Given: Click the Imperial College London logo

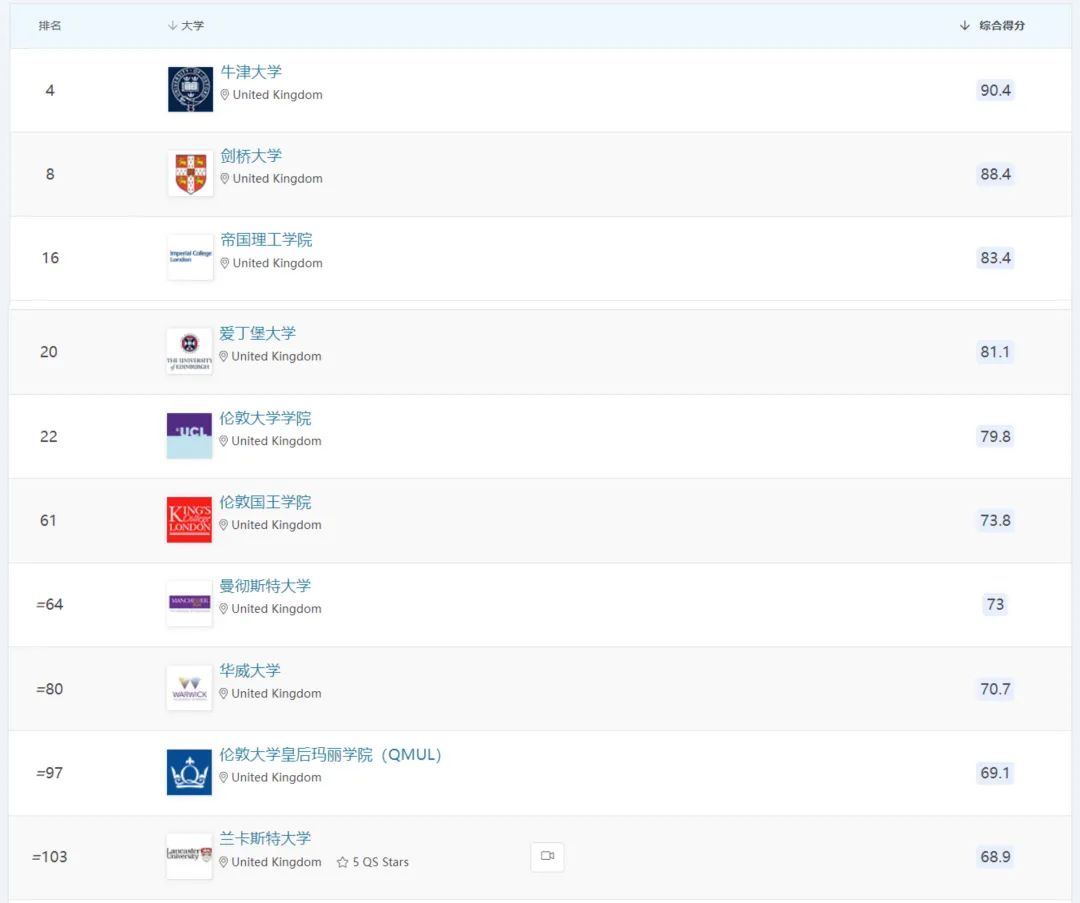Looking at the screenshot, I should (x=190, y=258).
